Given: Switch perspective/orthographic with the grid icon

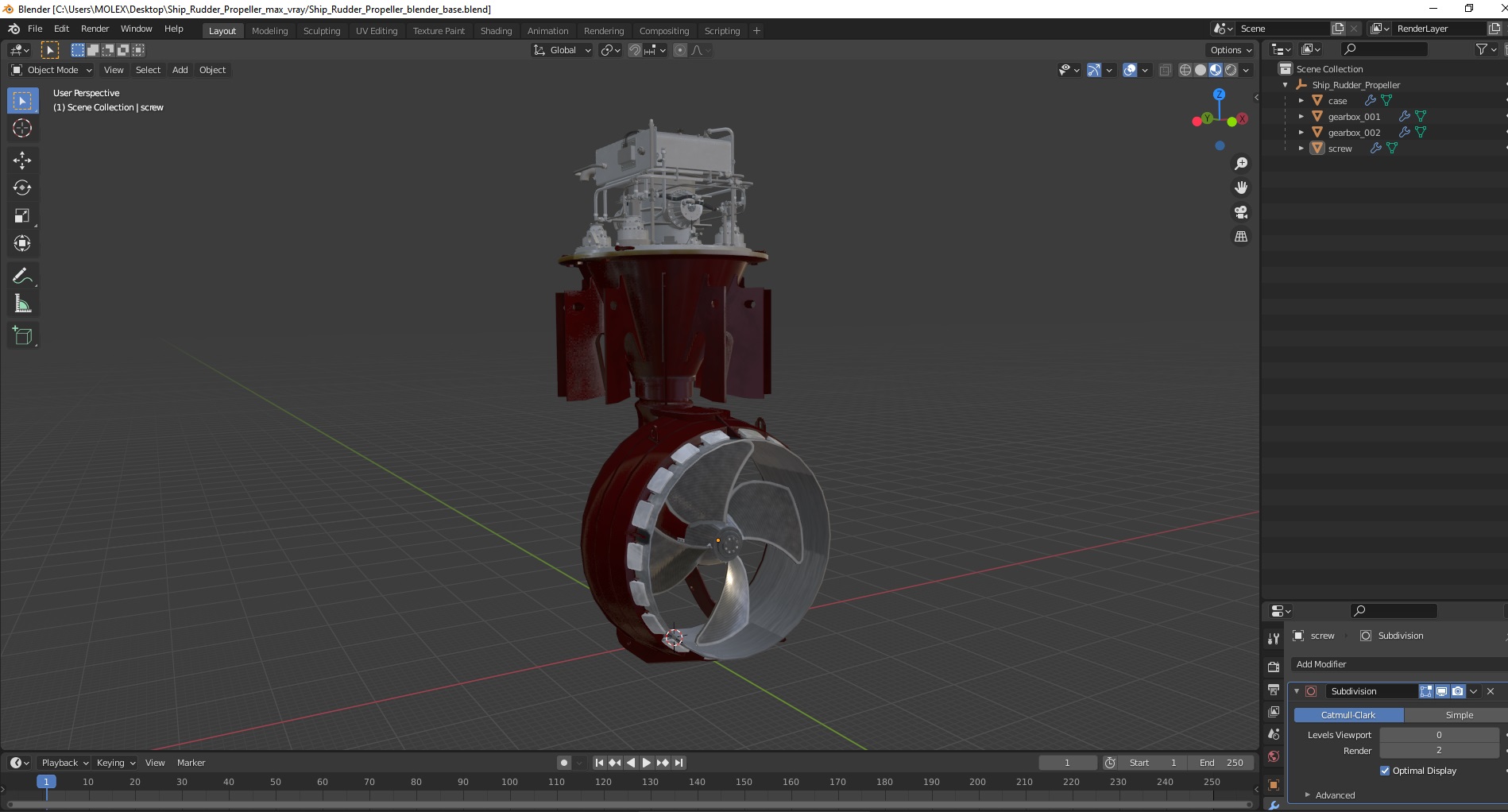Looking at the screenshot, I should [1240, 237].
